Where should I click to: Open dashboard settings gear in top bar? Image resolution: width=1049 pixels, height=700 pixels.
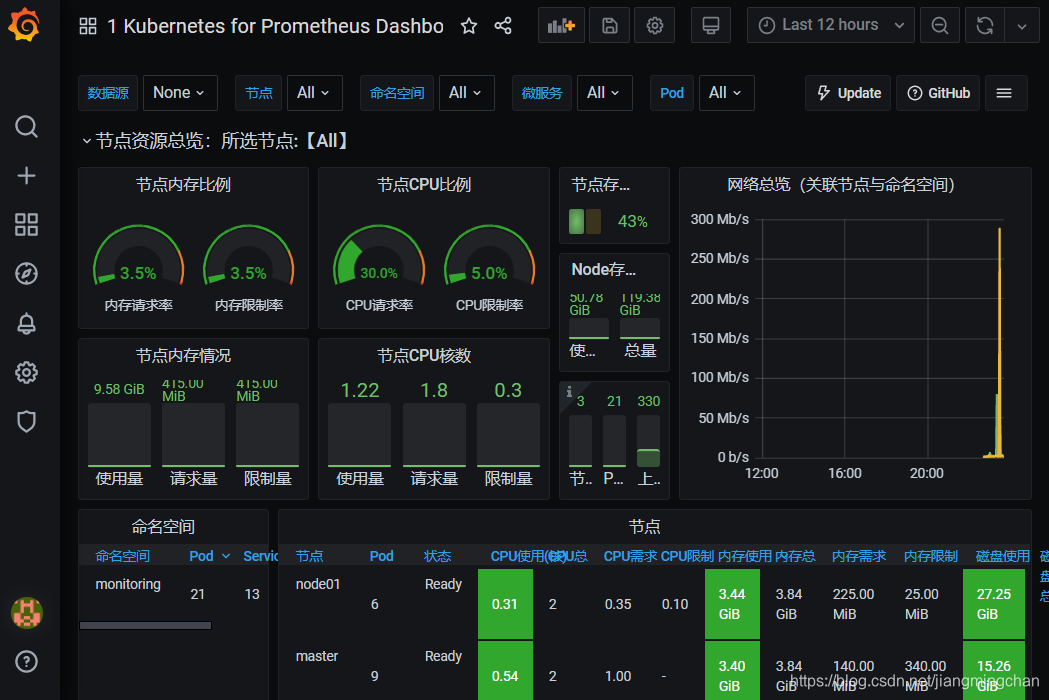pos(654,25)
